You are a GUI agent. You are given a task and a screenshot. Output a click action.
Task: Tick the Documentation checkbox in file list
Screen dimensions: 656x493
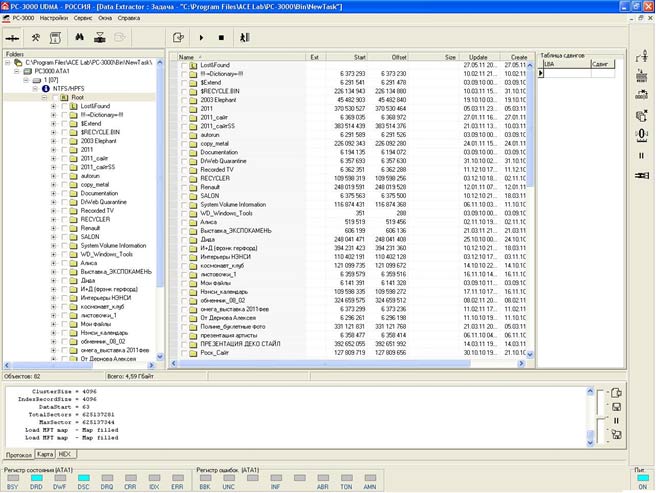pyautogui.click(x=184, y=152)
